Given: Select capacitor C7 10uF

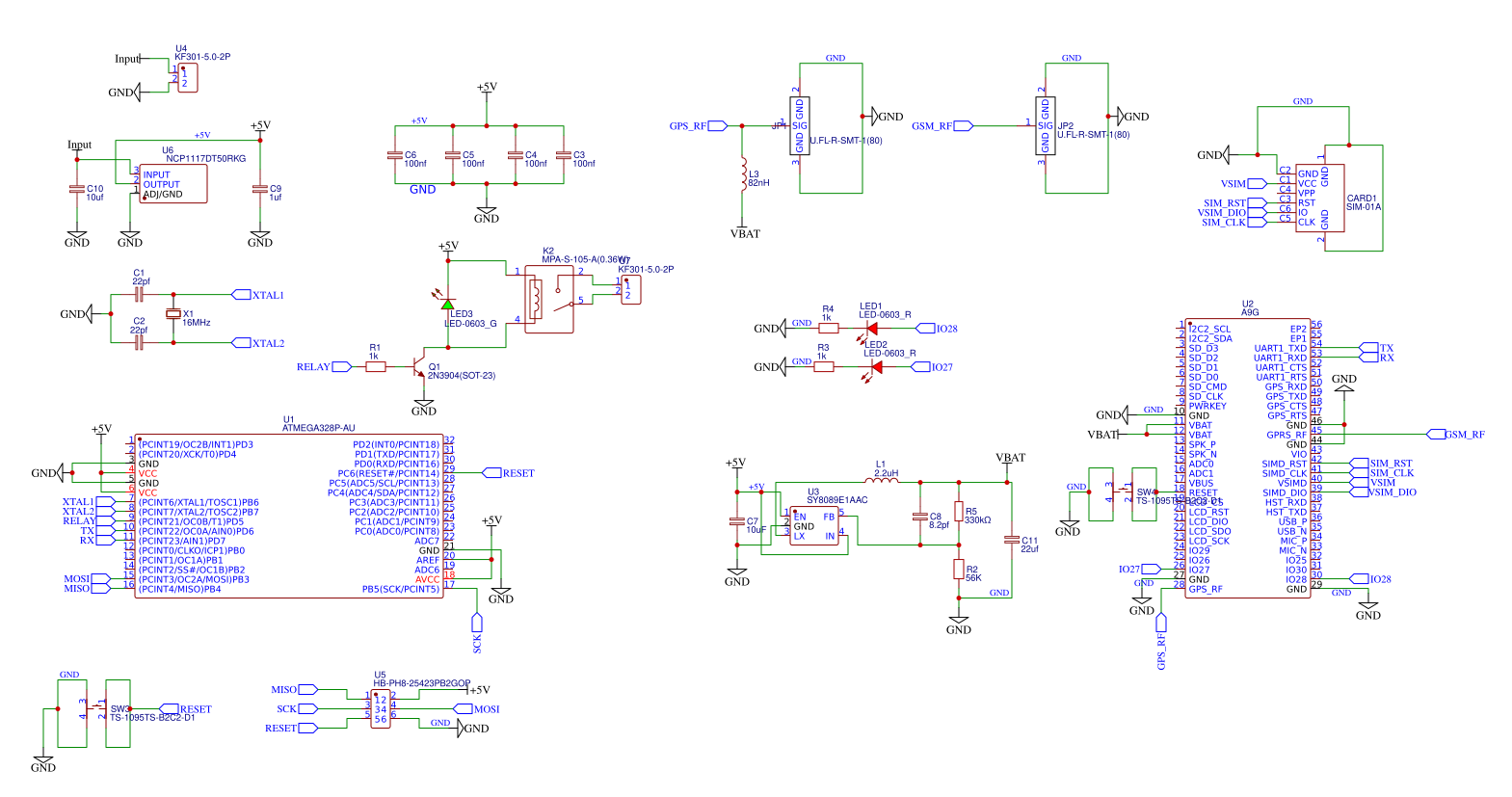Looking at the screenshot, I should point(737,521).
